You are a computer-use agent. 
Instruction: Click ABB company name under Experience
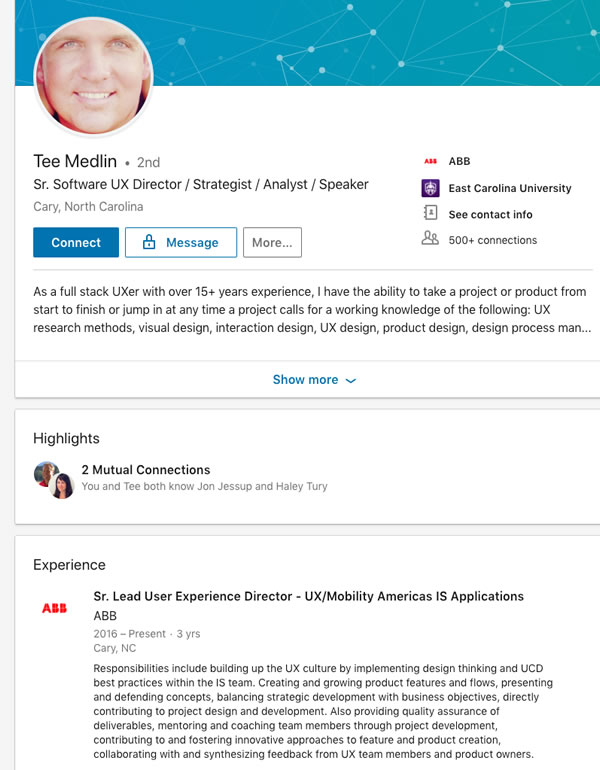105,616
